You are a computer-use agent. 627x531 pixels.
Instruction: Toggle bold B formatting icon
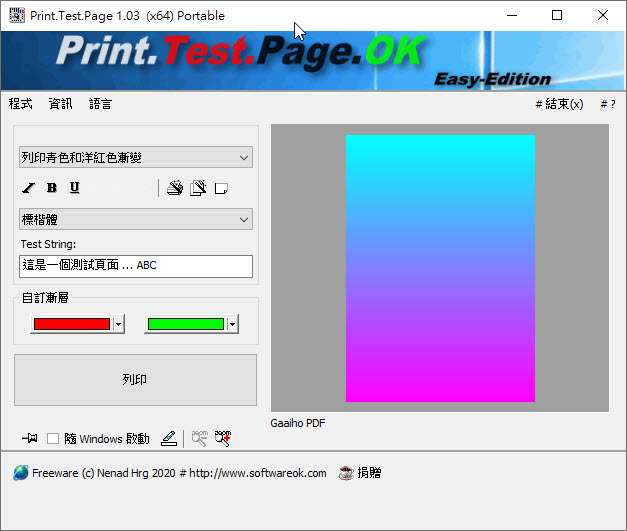point(52,188)
